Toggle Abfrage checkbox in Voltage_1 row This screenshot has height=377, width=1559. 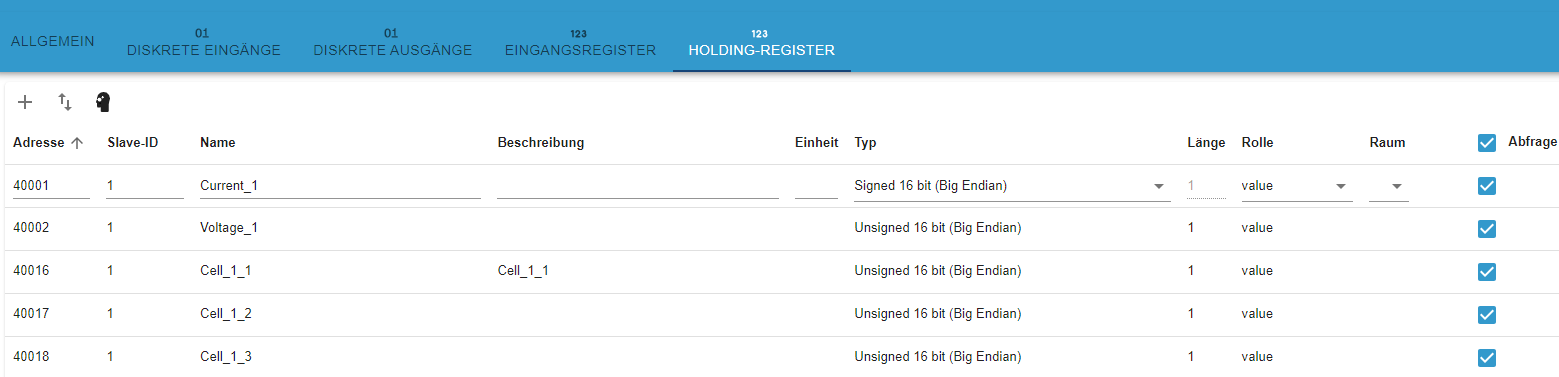click(1487, 229)
